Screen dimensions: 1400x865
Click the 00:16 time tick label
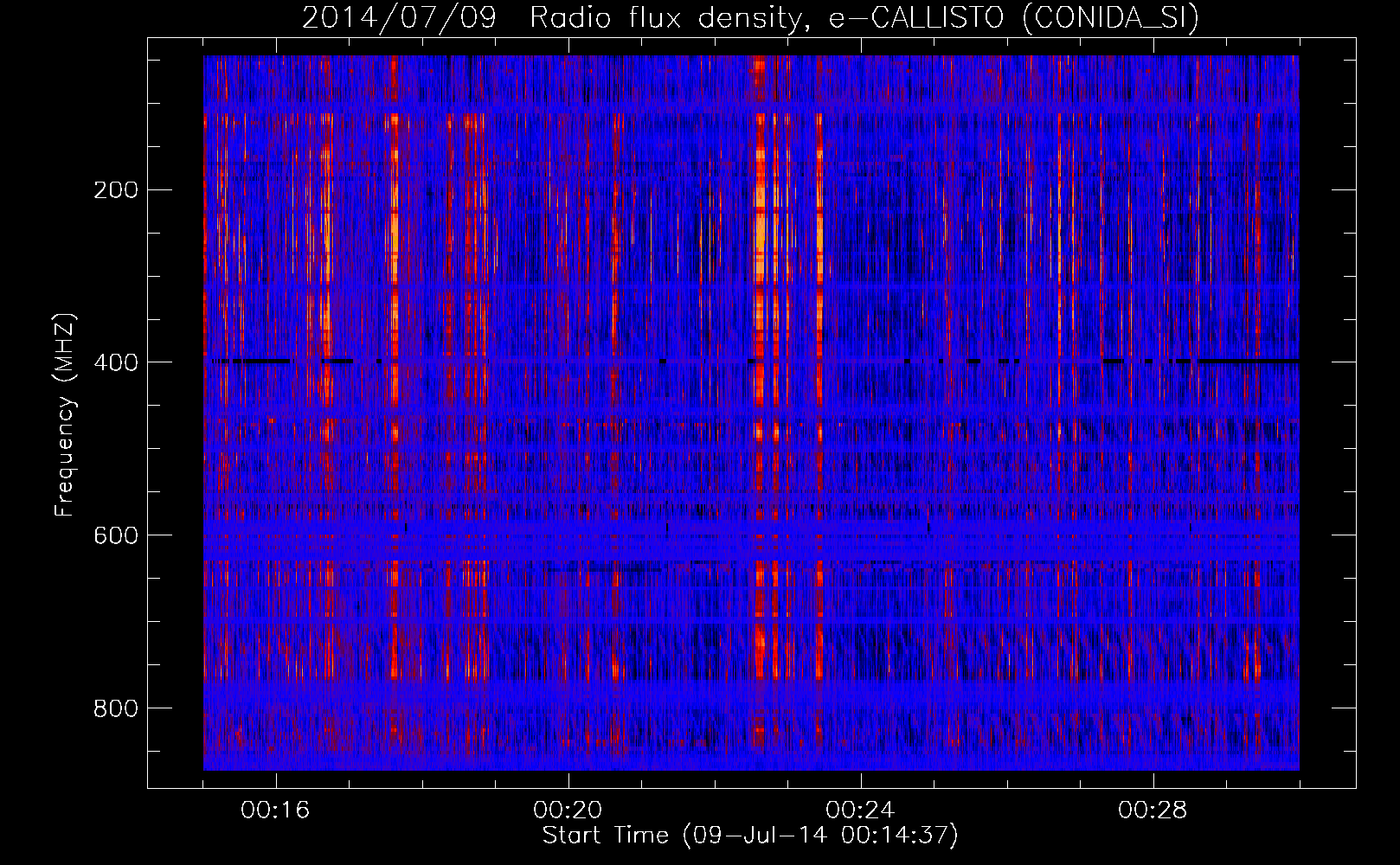[275, 811]
